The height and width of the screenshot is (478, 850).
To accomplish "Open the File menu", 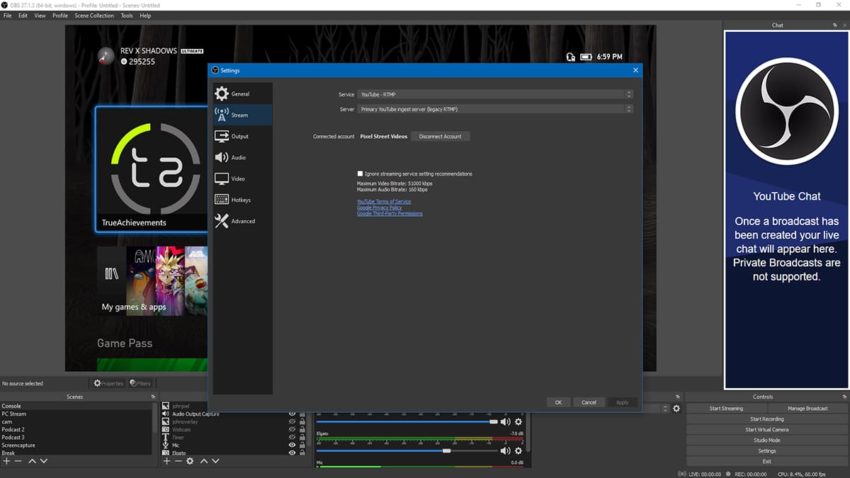I will click(7, 16).
